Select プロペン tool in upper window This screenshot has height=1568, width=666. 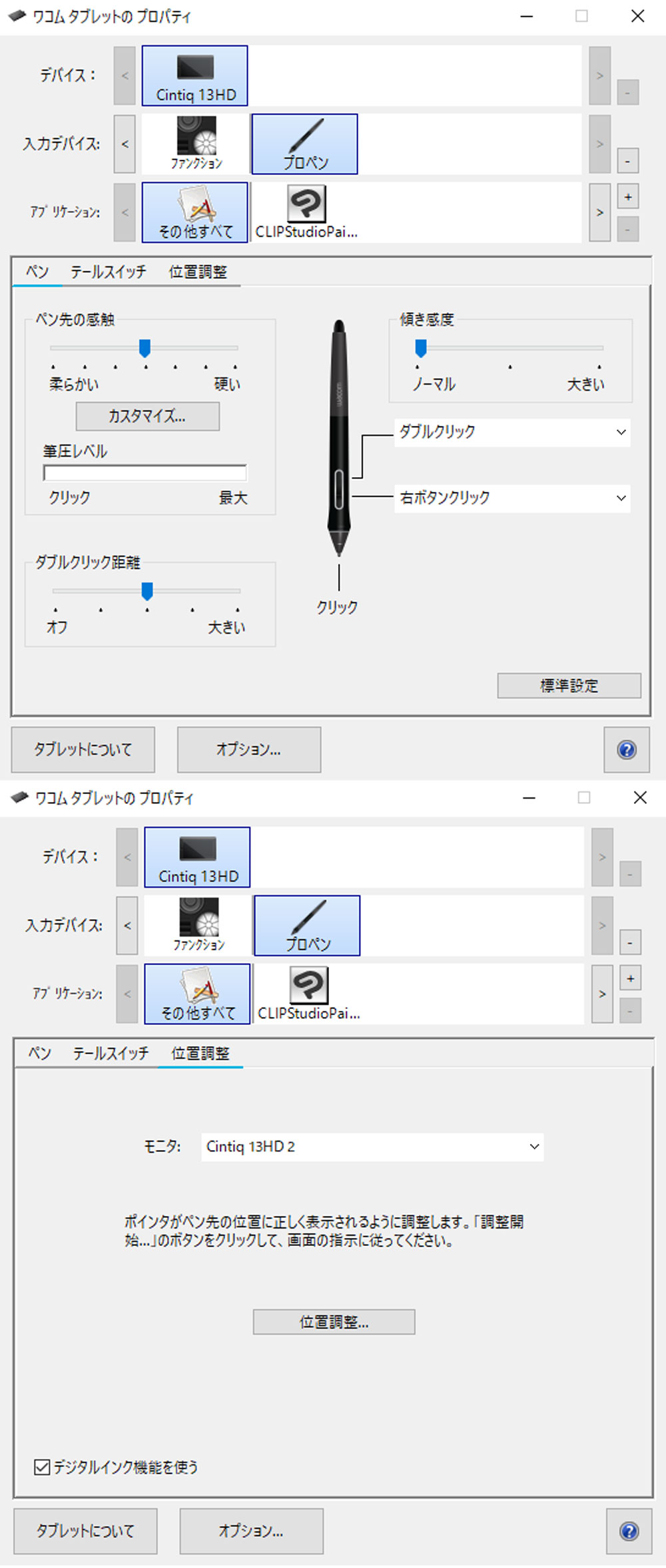[x=304, y=144]
